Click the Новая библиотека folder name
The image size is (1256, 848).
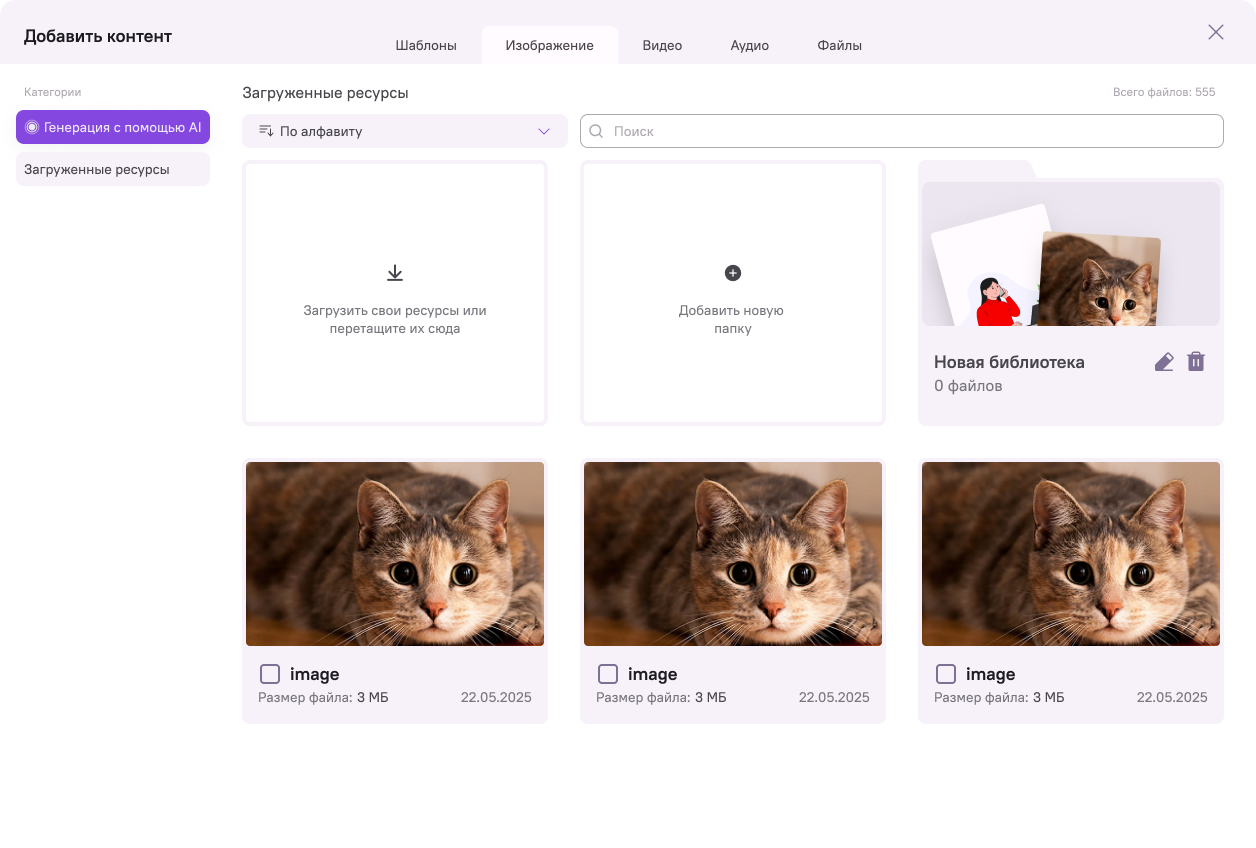[x=1009, y=362]
